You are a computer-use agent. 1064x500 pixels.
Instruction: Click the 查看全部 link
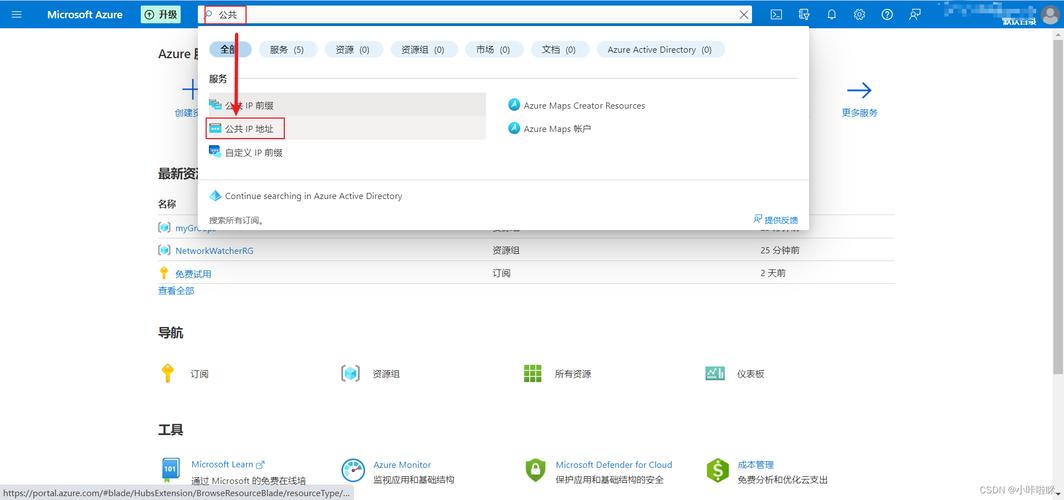176,290
